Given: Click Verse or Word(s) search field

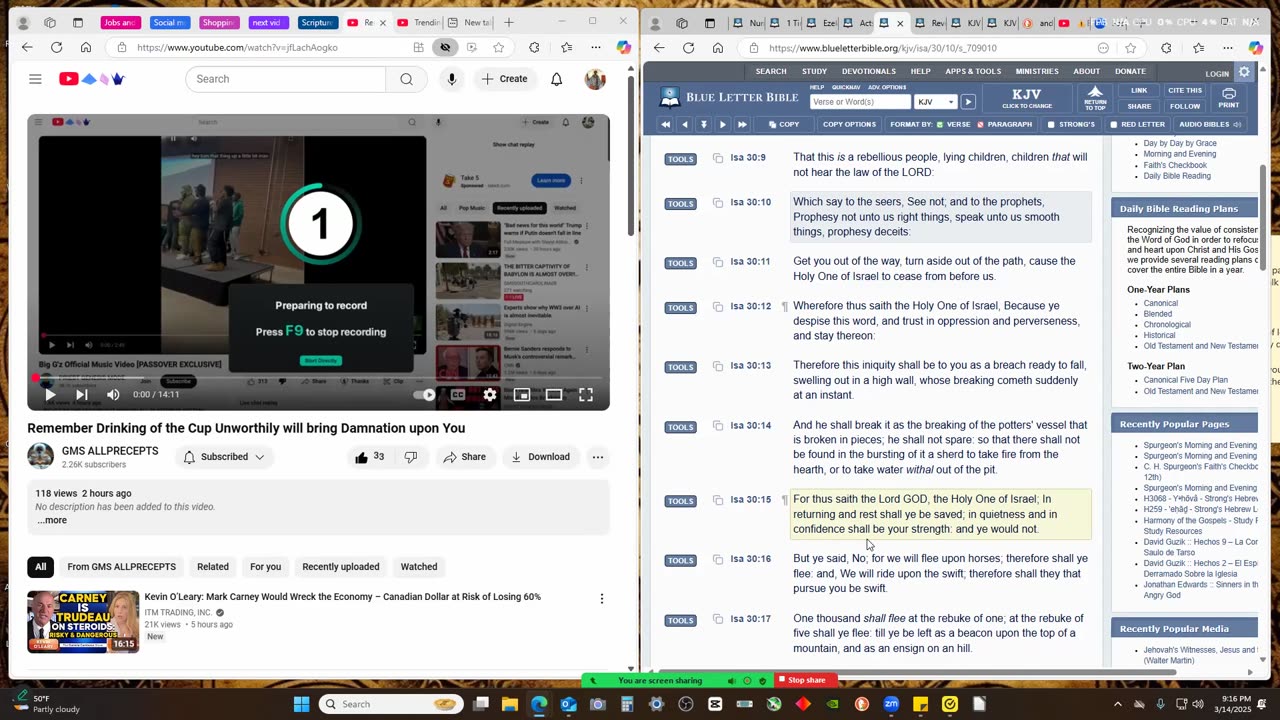Looking at the screenshot, I should [x=860, y=102].
